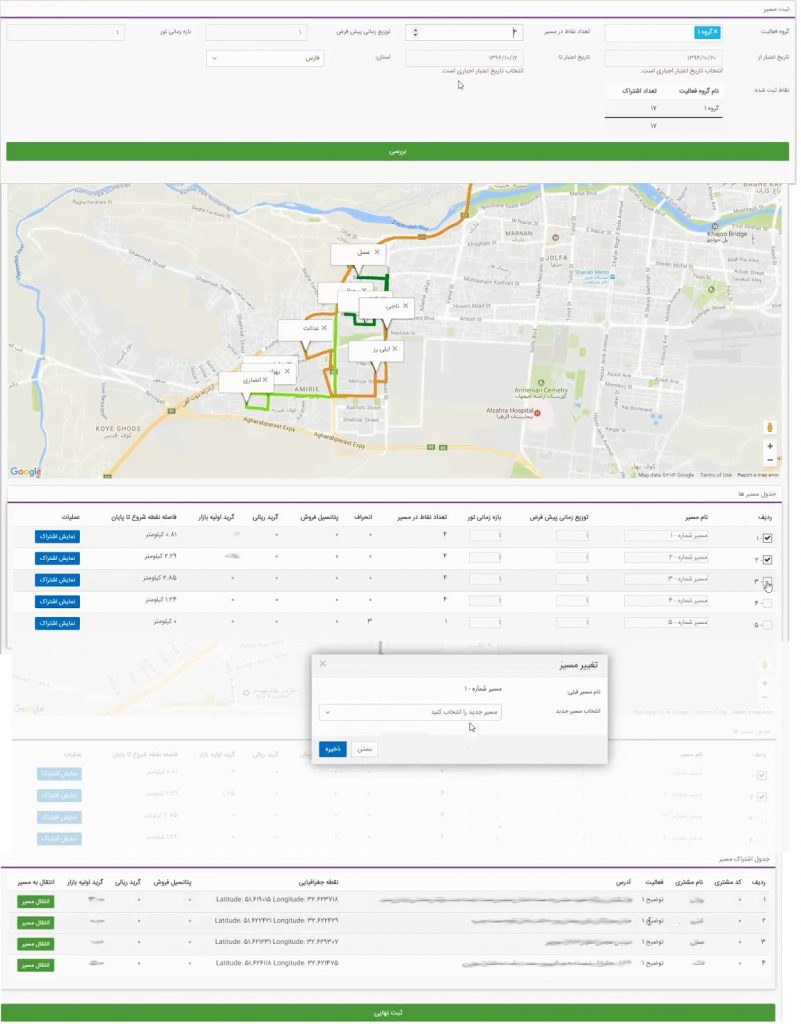Close the بهراد map marker popup
The image size is (801, 1024).
coord(287,371)
